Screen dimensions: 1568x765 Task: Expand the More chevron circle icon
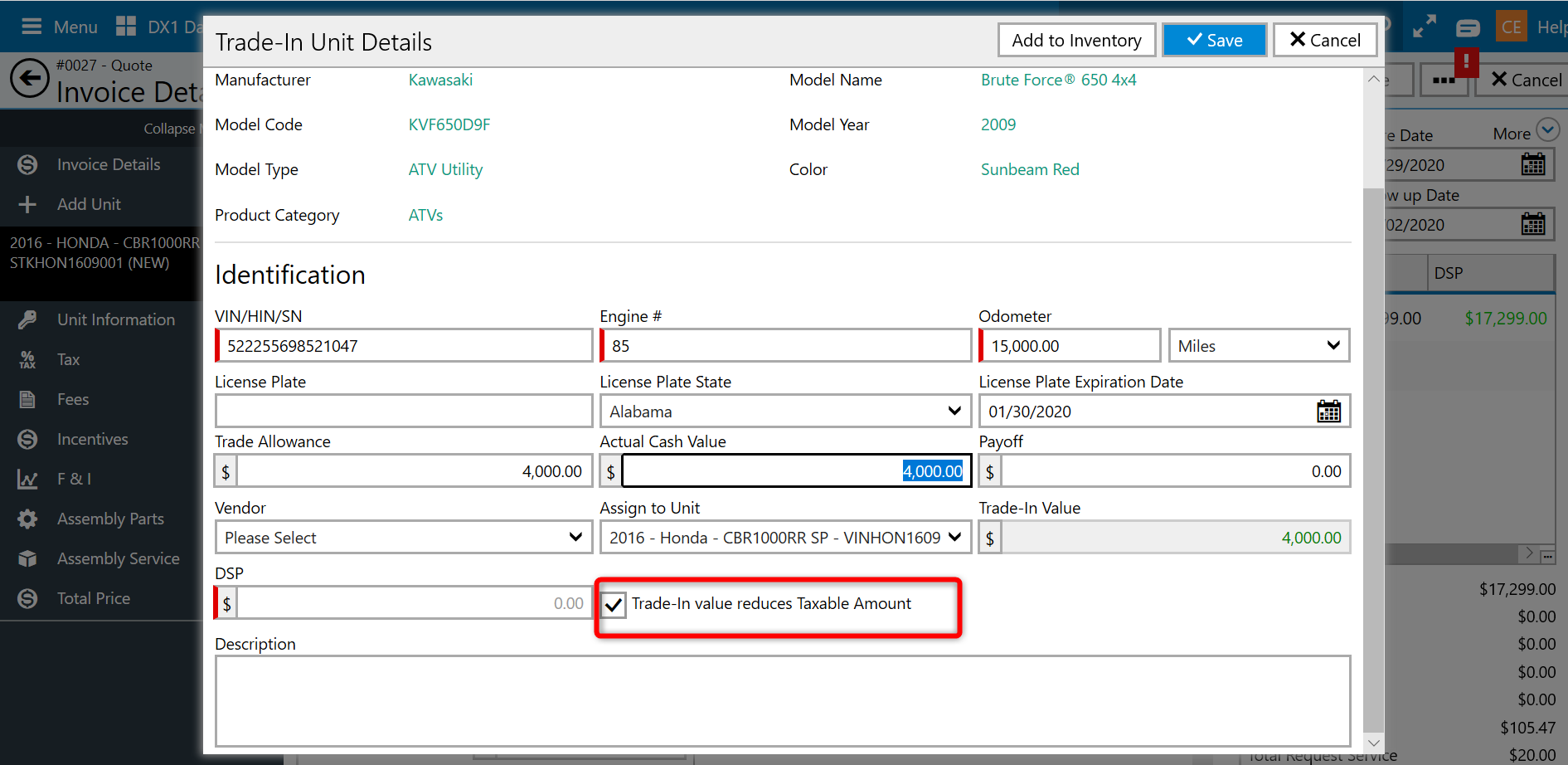click(1547, 130)
